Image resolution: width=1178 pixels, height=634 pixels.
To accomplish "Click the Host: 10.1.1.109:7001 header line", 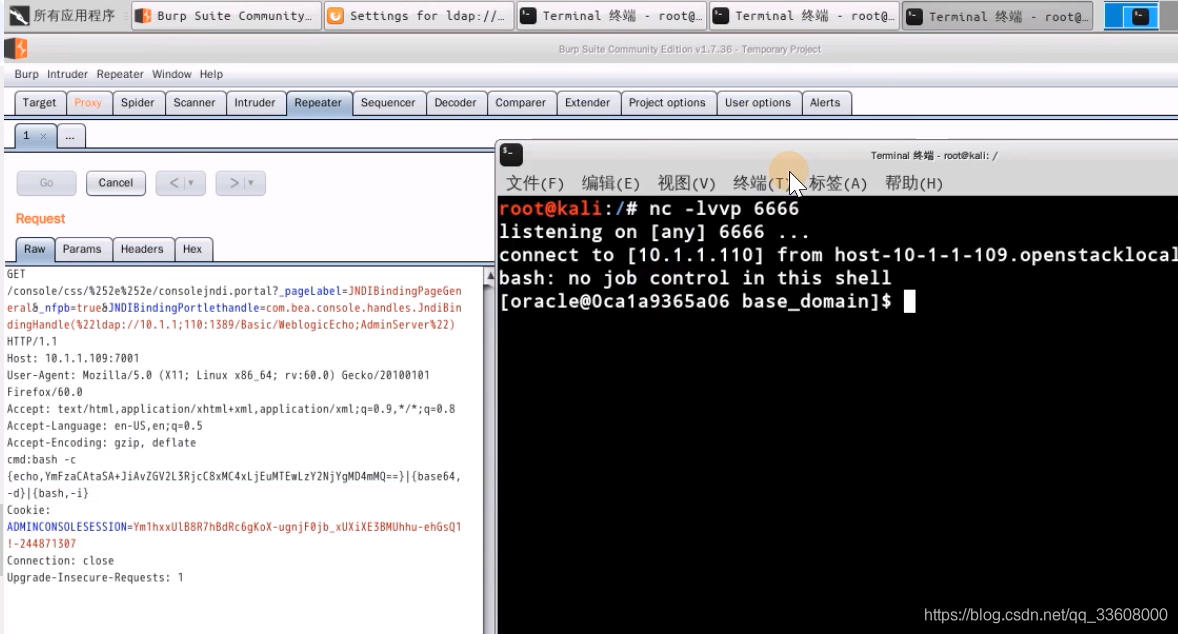I will 73,358.
